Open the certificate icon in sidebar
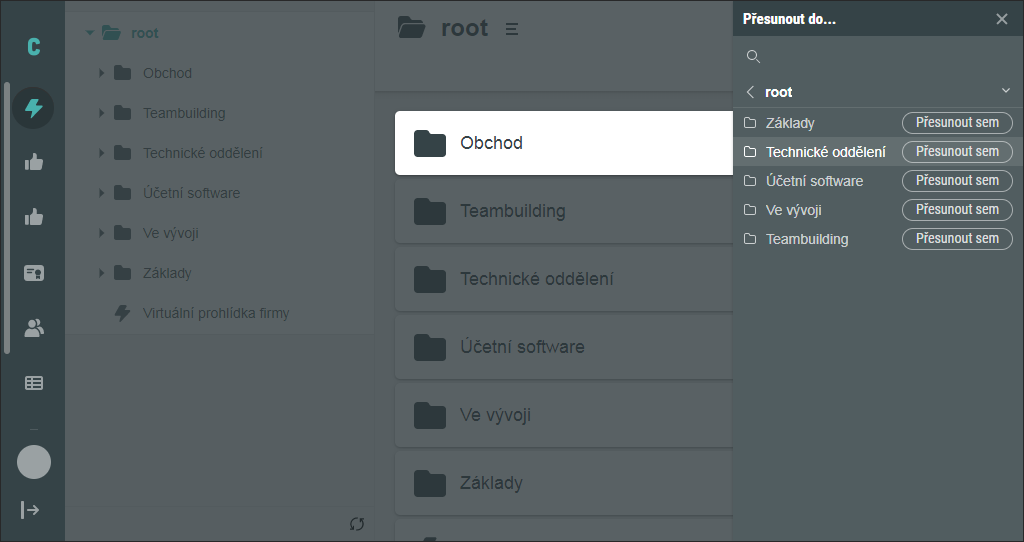1024x542 pixels. click(x=33, y=273)
